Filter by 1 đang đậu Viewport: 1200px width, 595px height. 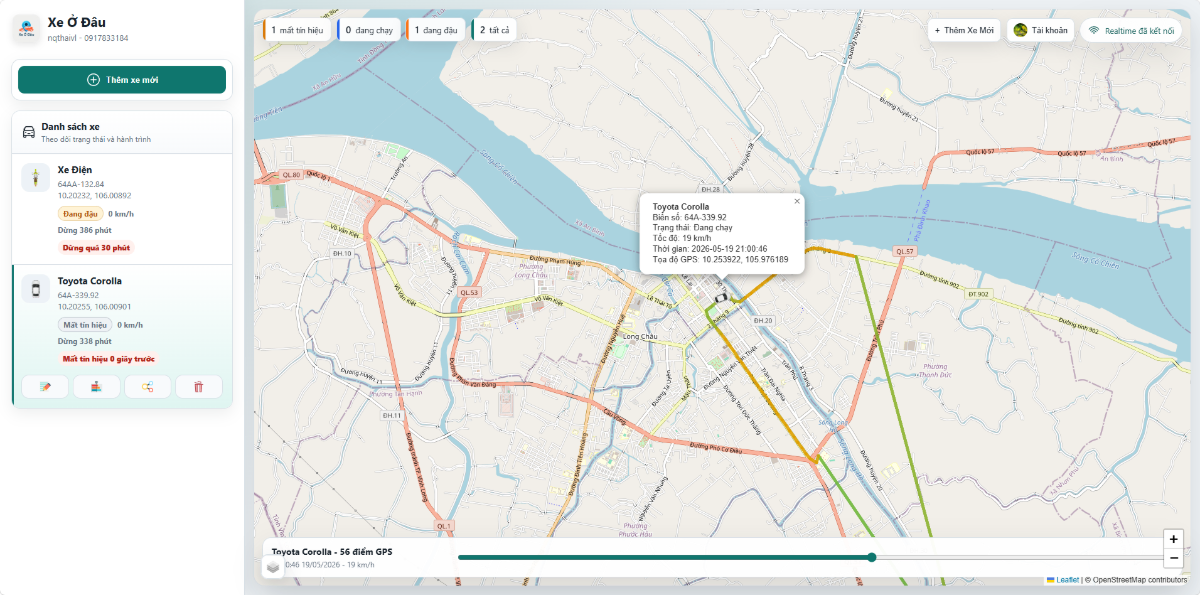point(436,30)
